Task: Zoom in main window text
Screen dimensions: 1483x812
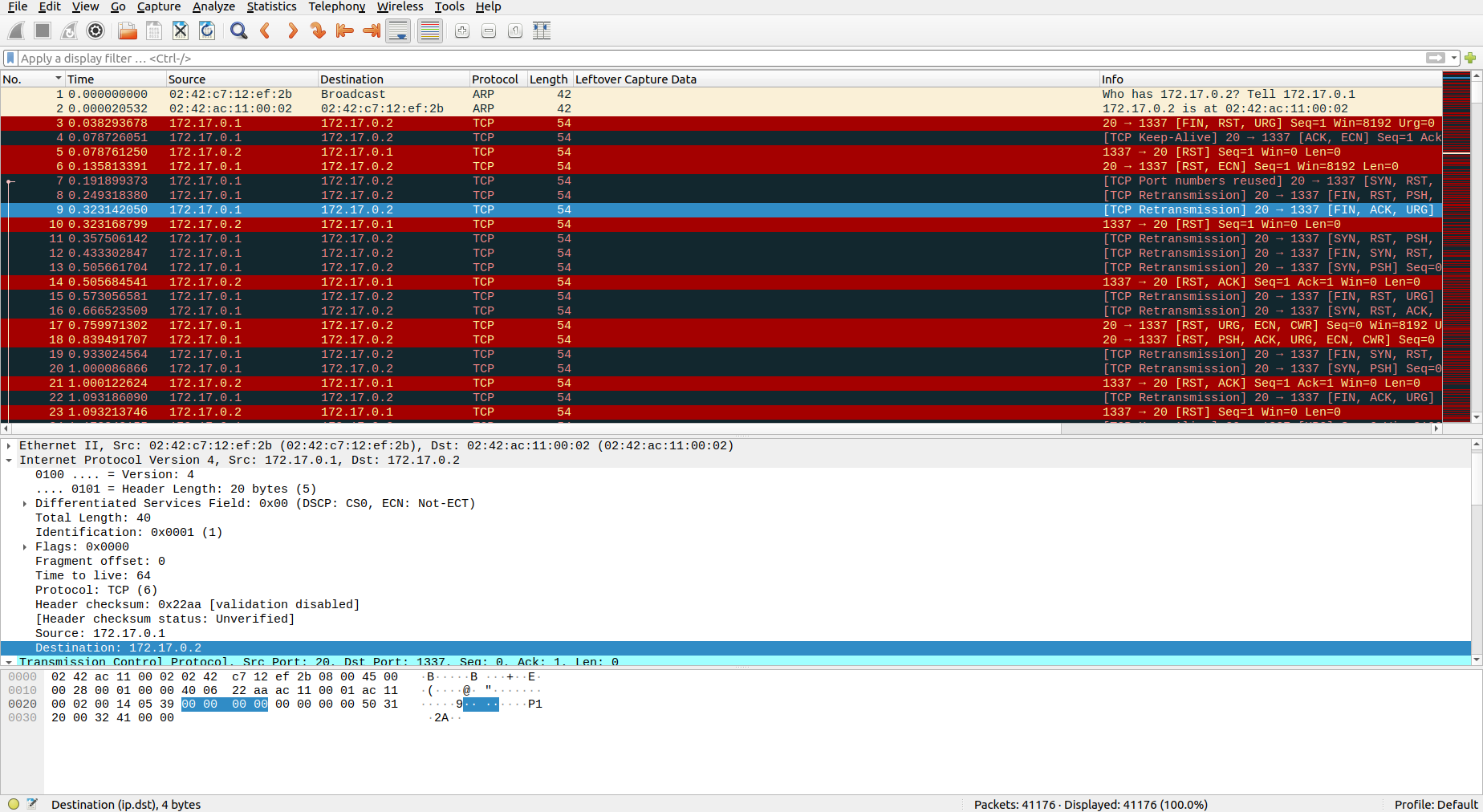Action: click(x=462, y=31)
